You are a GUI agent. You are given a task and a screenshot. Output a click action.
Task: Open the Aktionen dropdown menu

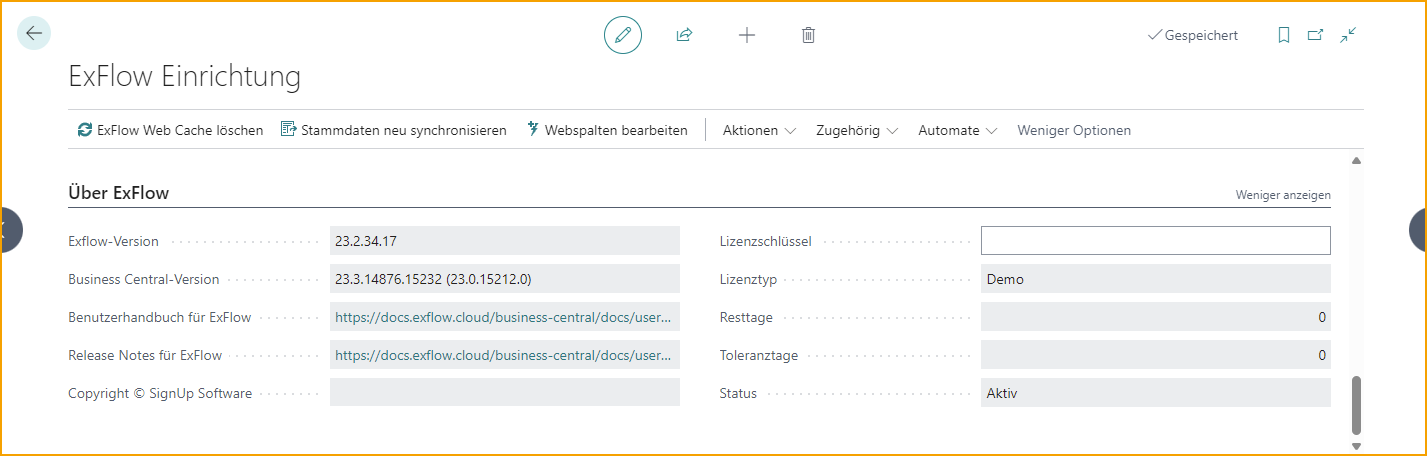click(759, 130)
